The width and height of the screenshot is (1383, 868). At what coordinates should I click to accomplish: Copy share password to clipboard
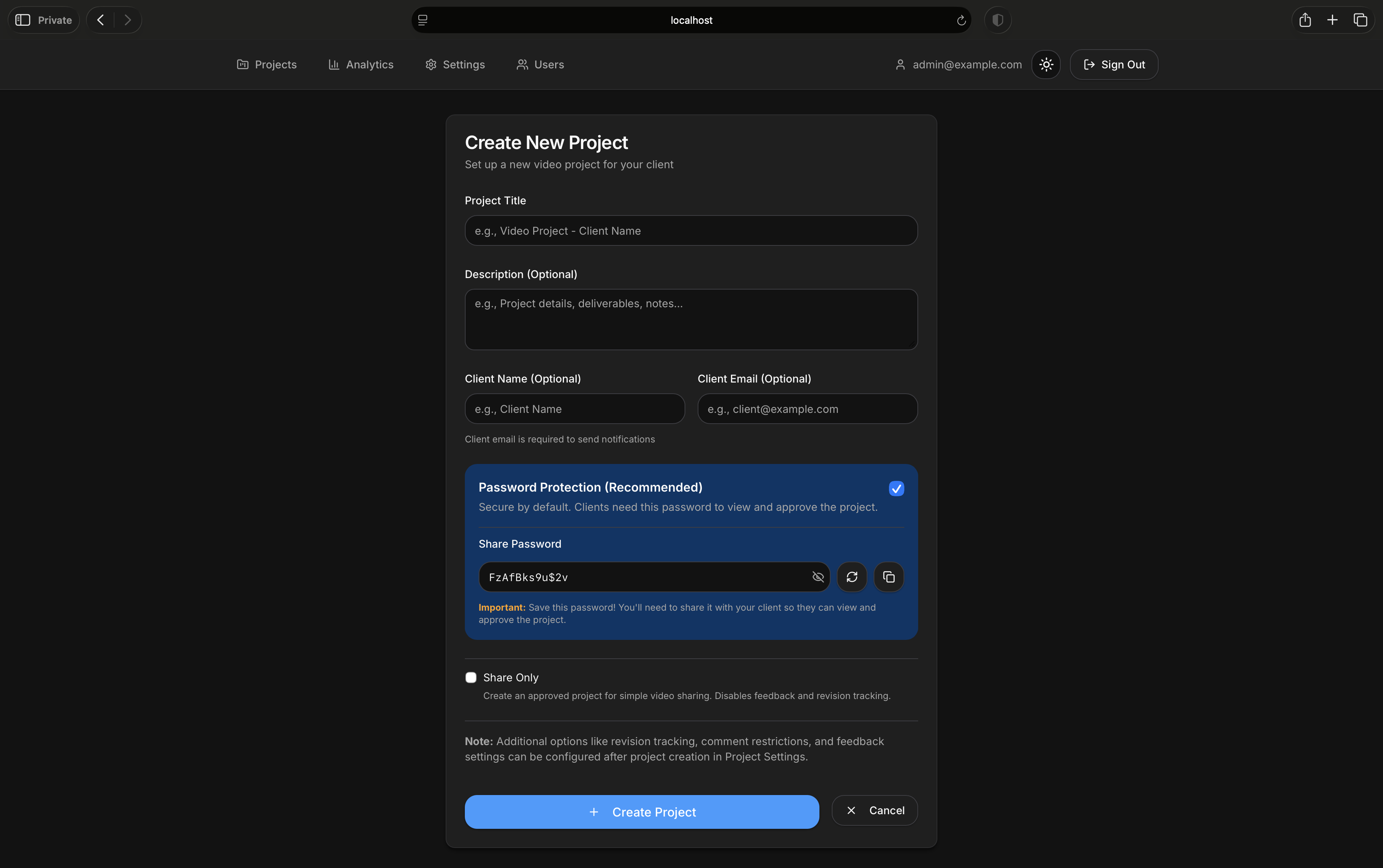pos(888,577)
